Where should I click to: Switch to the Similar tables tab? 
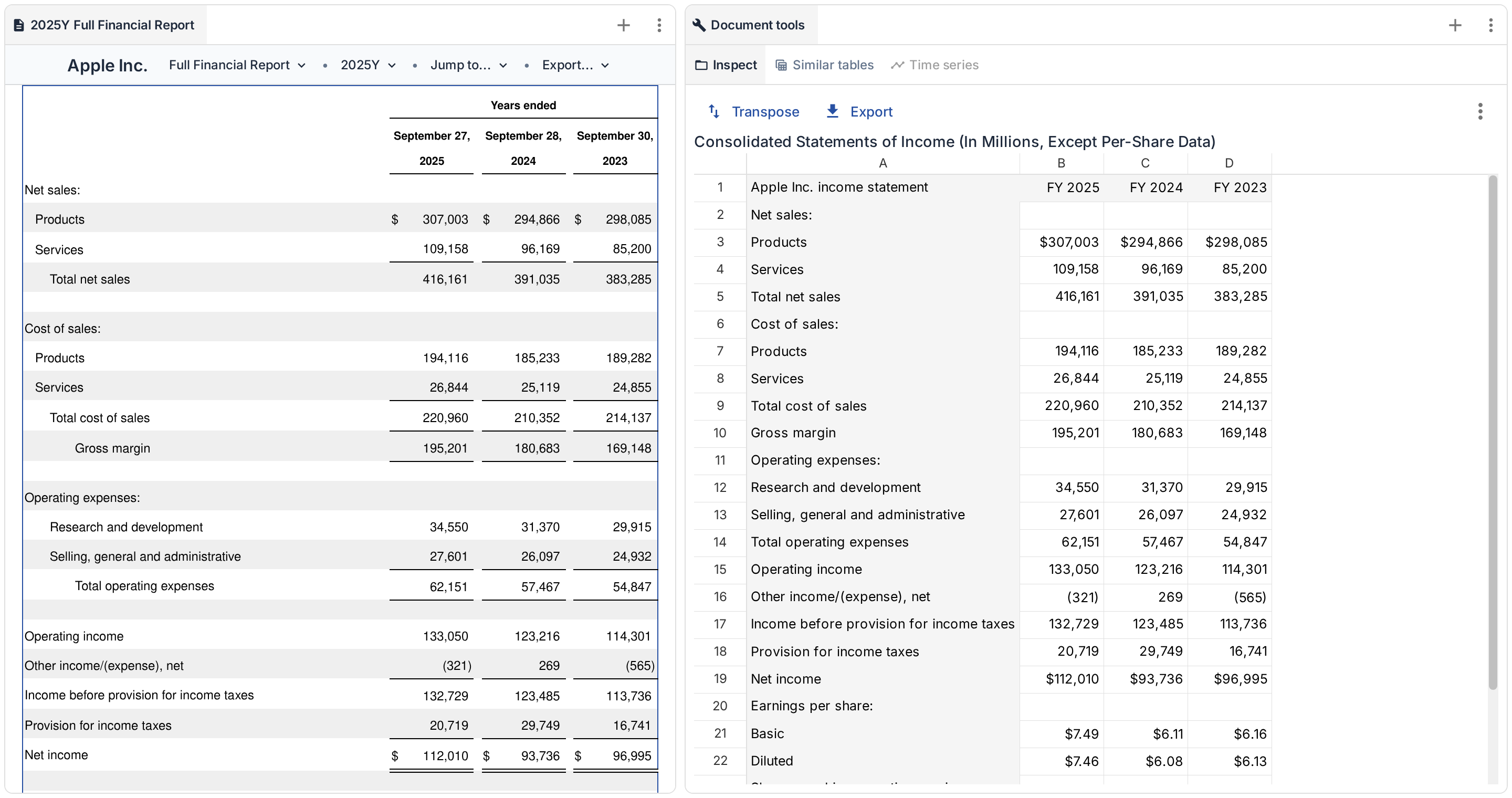(x=825, y=65)
